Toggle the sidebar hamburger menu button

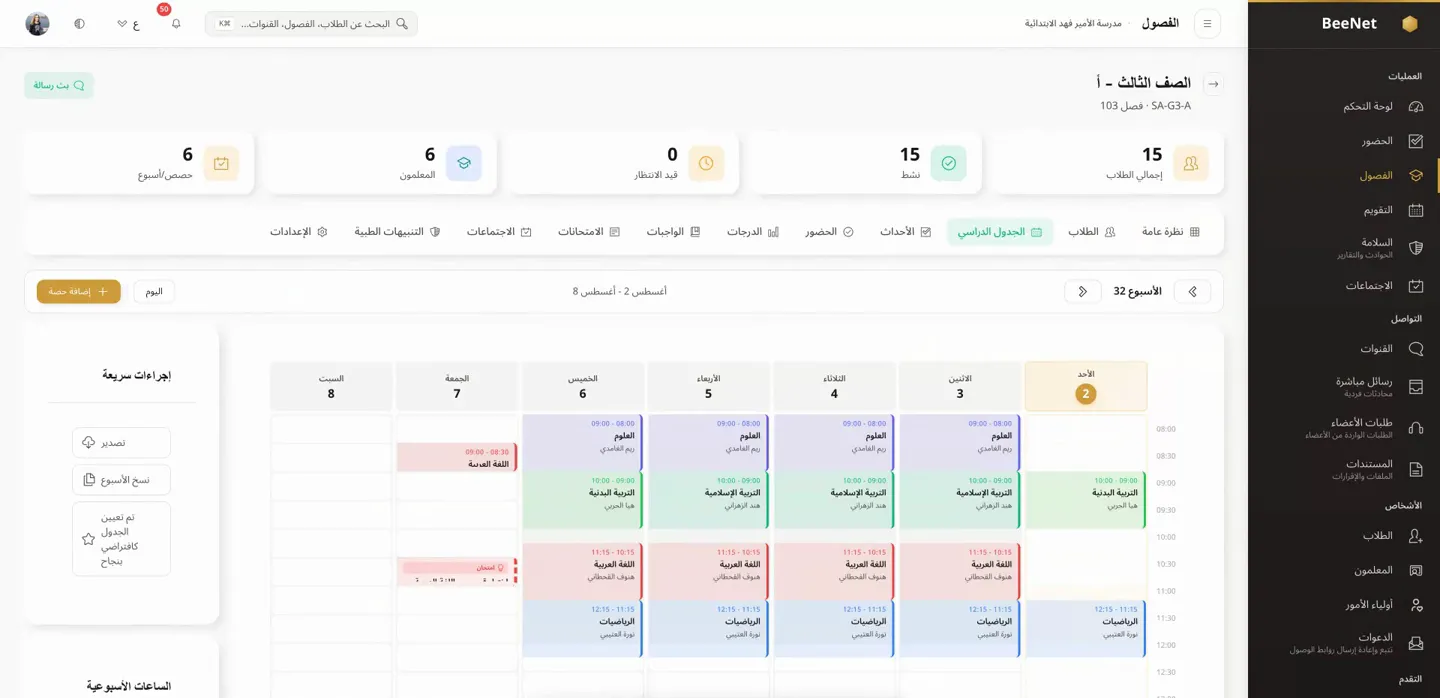pyautogui.click(x=1207, y=23)
